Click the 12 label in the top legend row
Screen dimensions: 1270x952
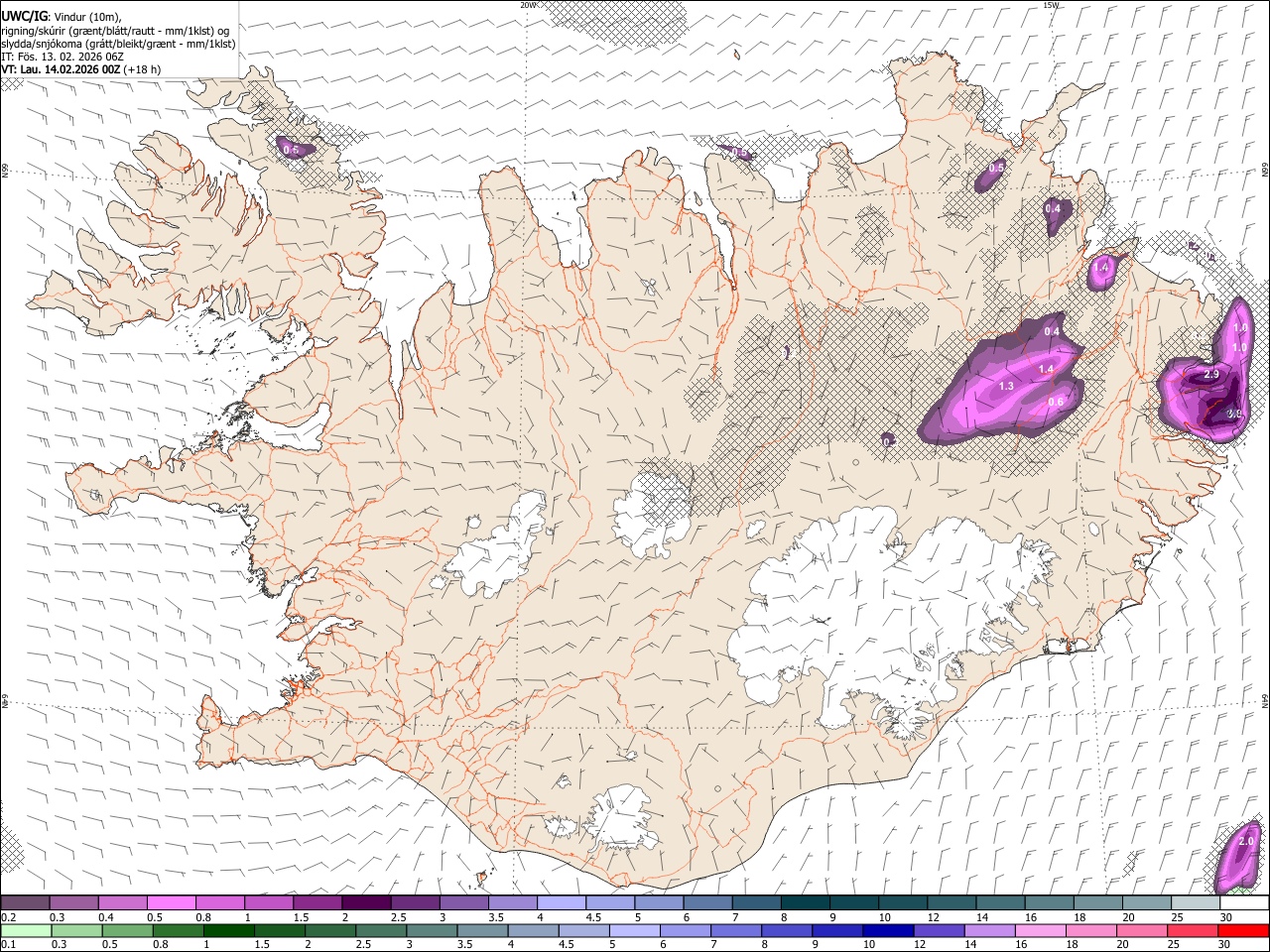(x=932, y=917)
